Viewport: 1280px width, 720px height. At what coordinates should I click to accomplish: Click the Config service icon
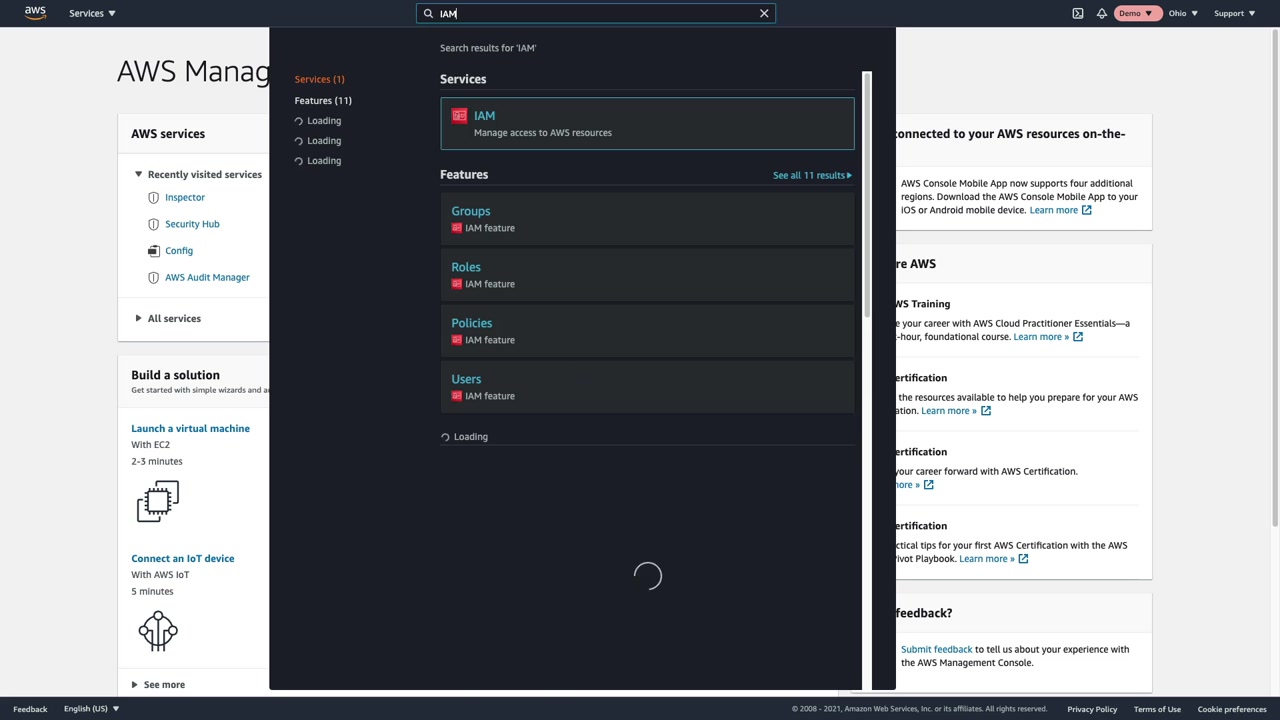coord(153,251)
